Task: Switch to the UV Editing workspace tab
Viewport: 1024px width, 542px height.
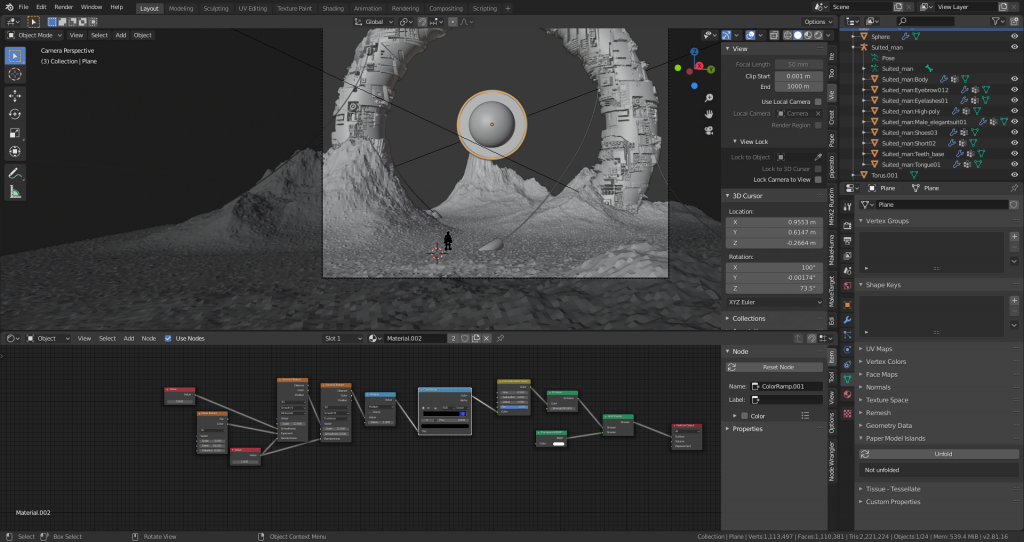Action: pyautogui.click(x=253, y=8)
